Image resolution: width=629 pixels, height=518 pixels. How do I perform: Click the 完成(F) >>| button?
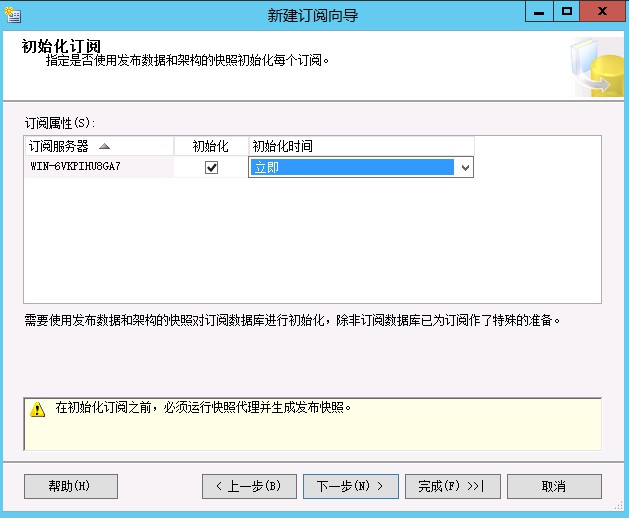pyautogui.click(x=452, y=486)
